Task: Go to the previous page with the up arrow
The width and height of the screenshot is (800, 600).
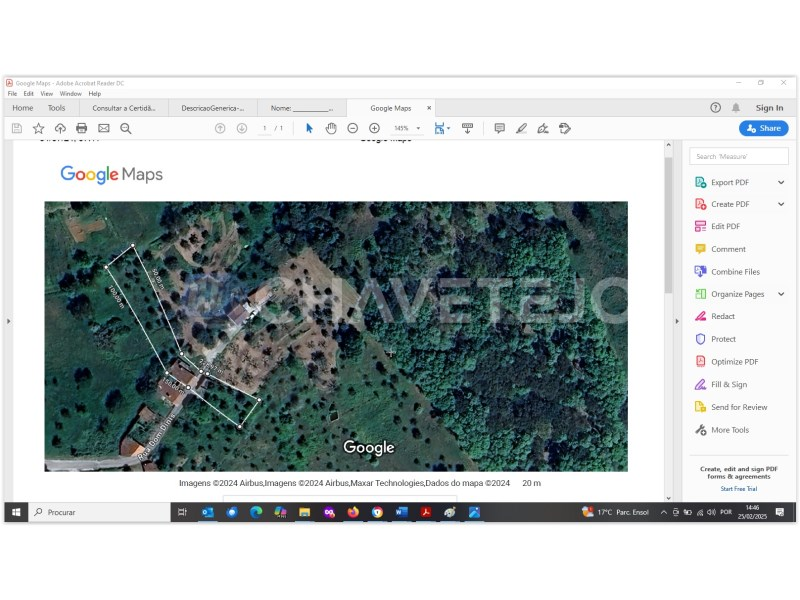Action: point(220,129)
